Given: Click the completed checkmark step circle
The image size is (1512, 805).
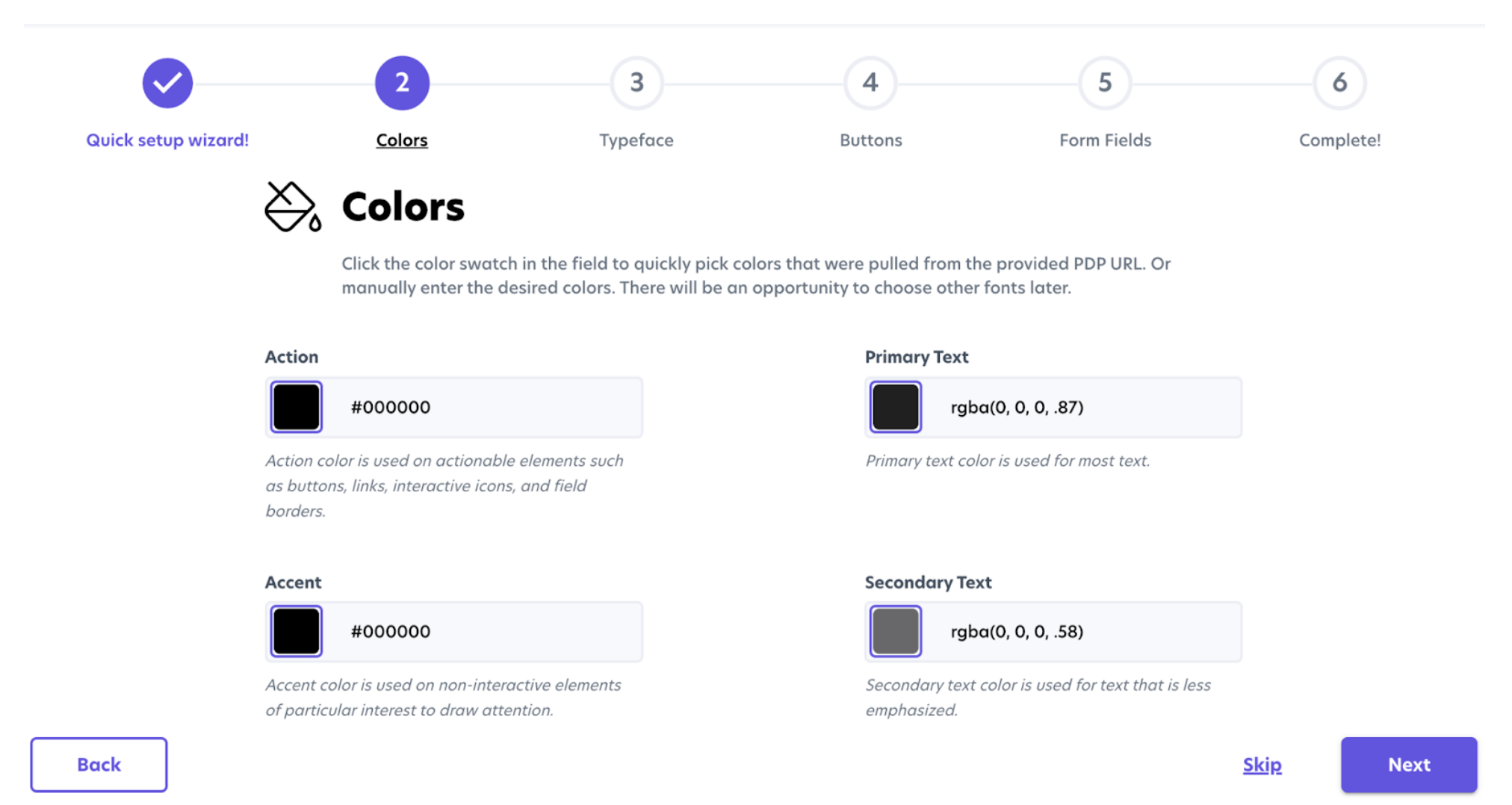Looking at the screenshot, I should pyautogui.click(x=167, y=83).
